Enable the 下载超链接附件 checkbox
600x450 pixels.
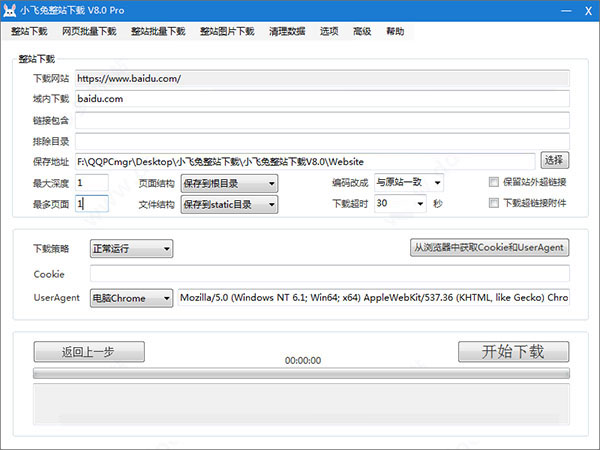(x=494, y=203)
